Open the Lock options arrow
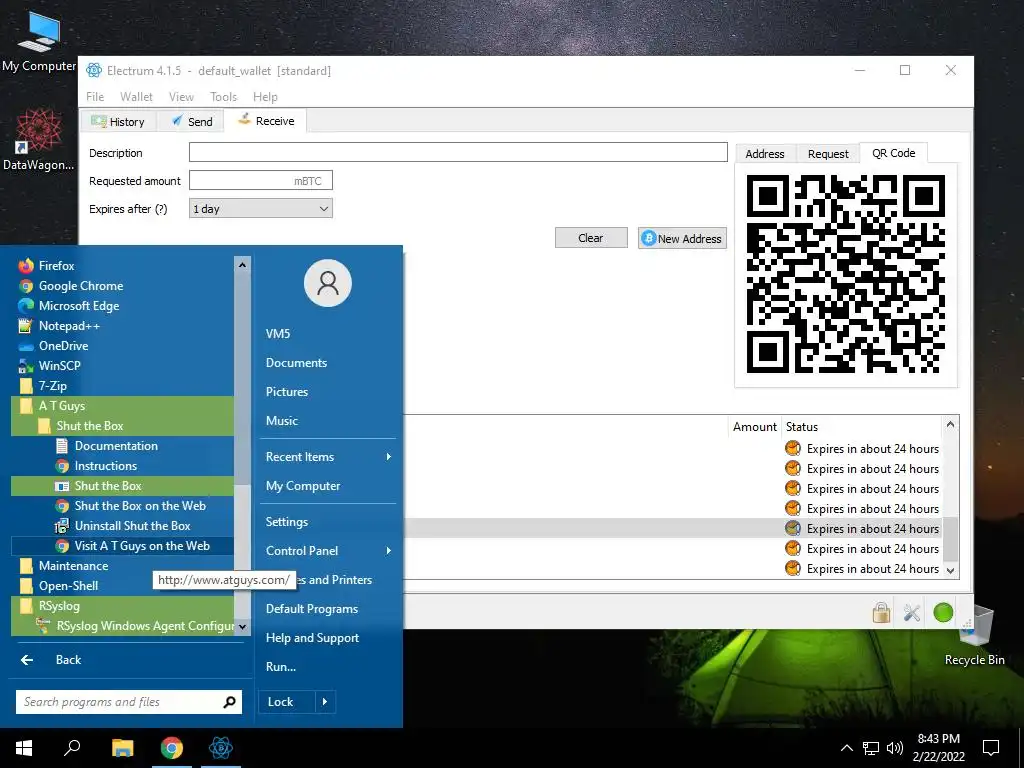This screenshot has width=1024, height=768. (x=325, y=702)
